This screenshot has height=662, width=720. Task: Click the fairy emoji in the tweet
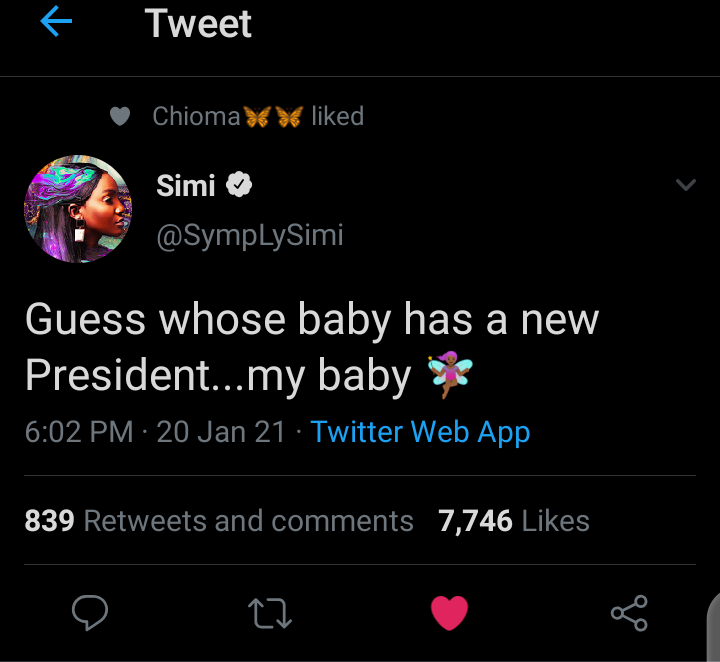coord(447,375)
